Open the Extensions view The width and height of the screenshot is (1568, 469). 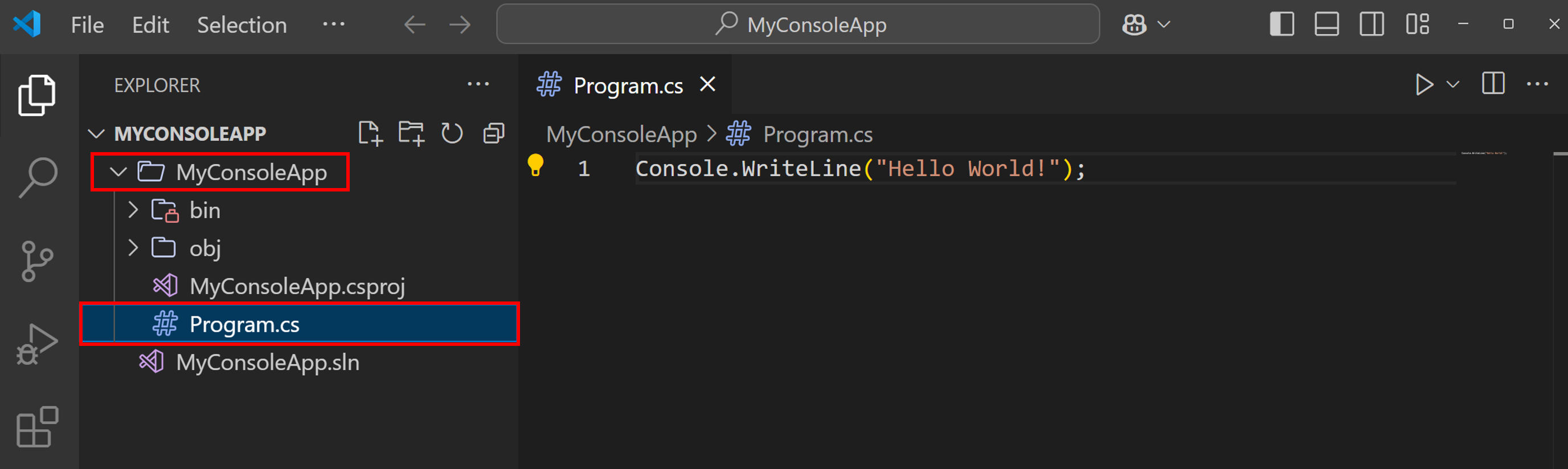38,426
